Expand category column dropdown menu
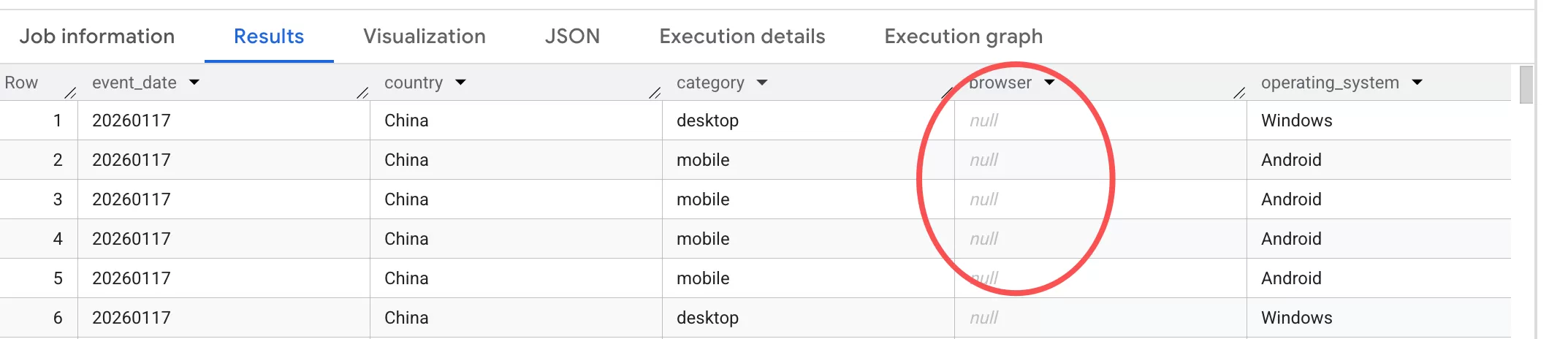1568x339 pixels. click(762, 83)
